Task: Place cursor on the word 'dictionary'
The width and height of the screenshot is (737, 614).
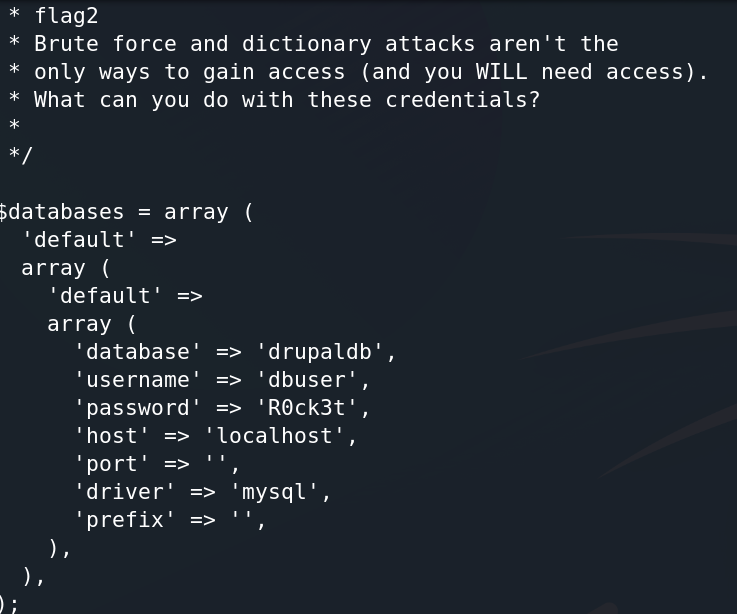Action: click(306, 44)
